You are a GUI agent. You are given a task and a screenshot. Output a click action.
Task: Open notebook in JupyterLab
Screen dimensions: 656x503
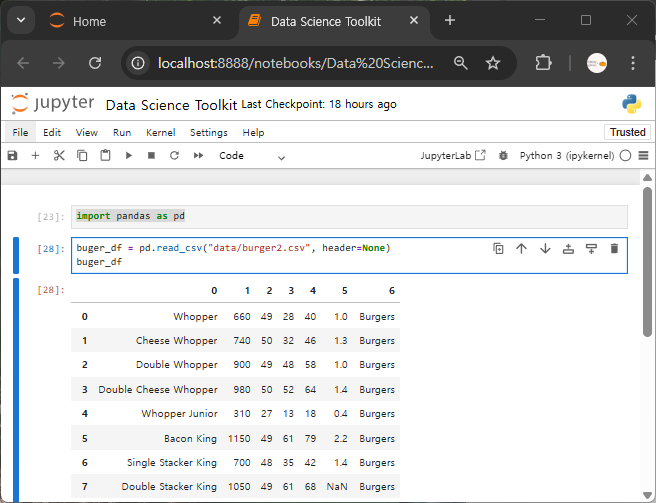[x=453, y=156]
